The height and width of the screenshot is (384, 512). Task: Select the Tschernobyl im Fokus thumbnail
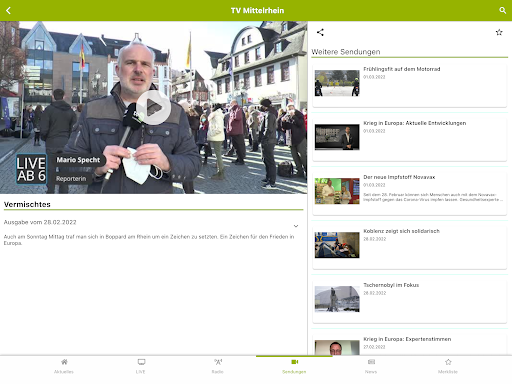pos(337,299)
